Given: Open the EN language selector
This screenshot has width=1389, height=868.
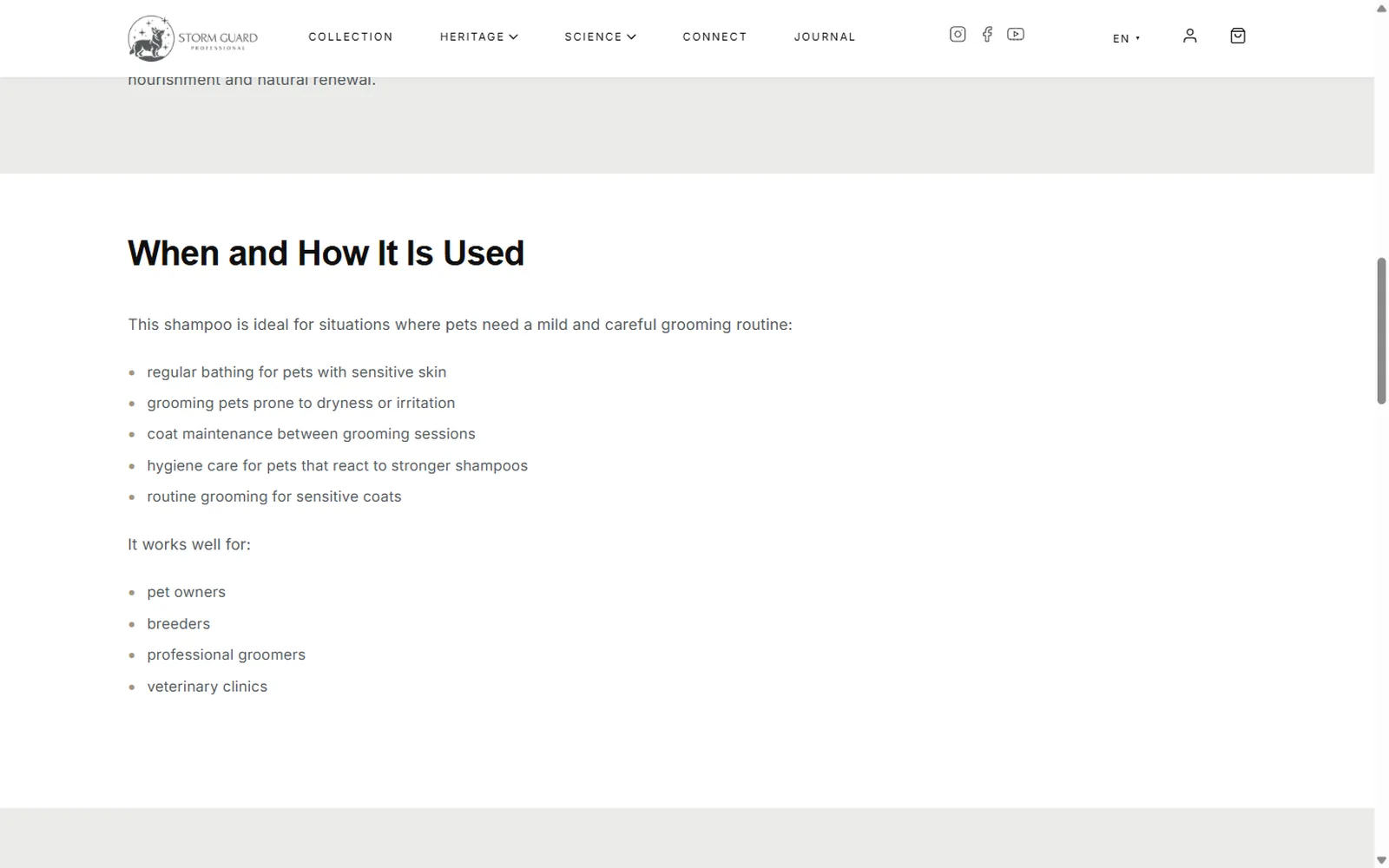Looking at the screenshot, I should click(x=1126, y=38).
